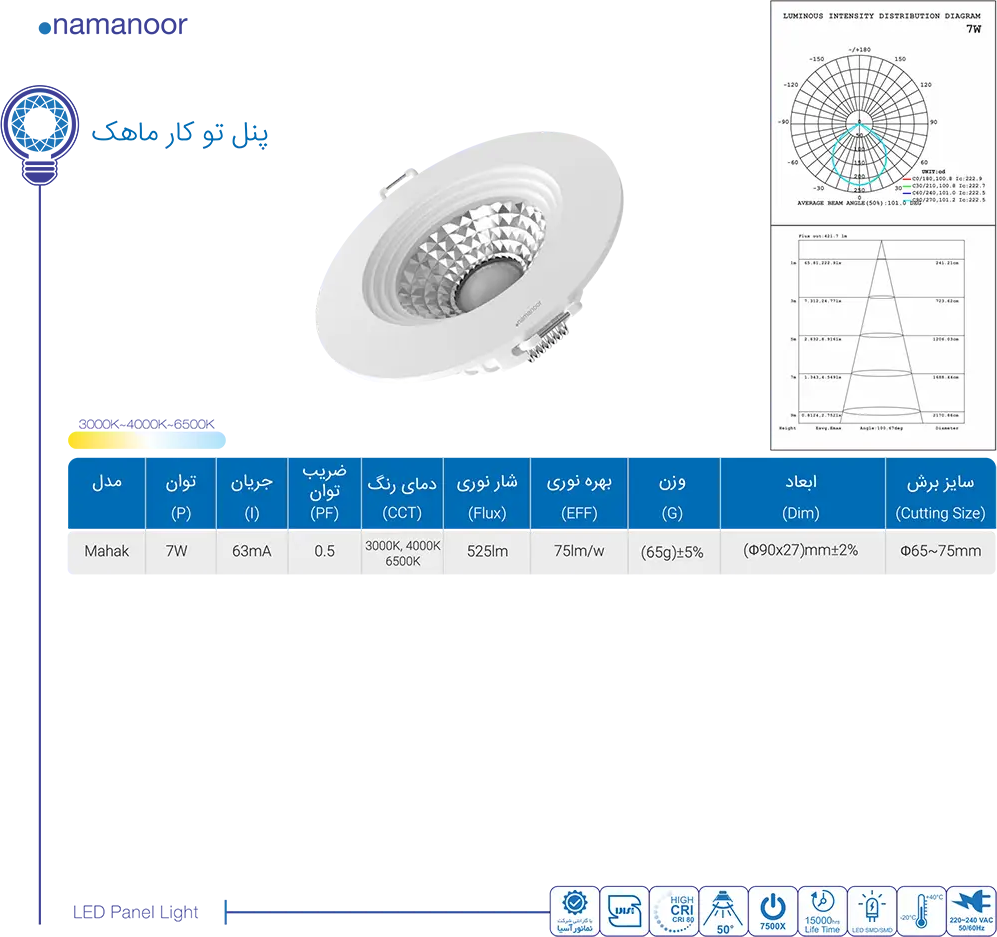Click the High CRI 80 icon
Screen dimensions: 997x937
[x=673, y=910]
